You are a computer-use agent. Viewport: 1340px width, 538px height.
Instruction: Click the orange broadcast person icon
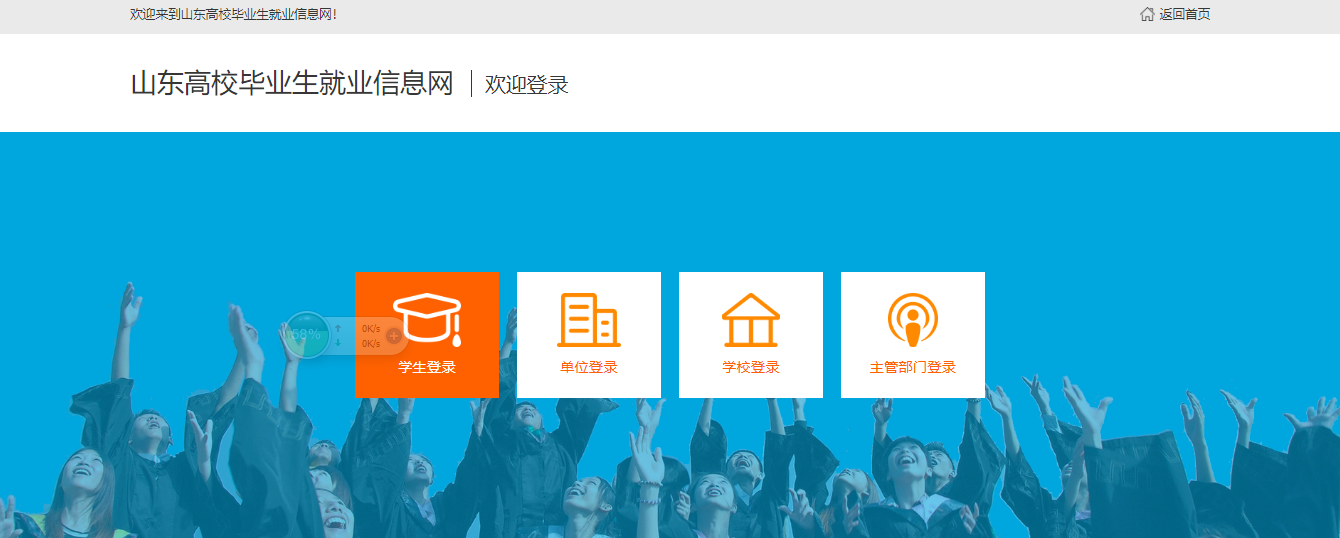pos(913,320)
